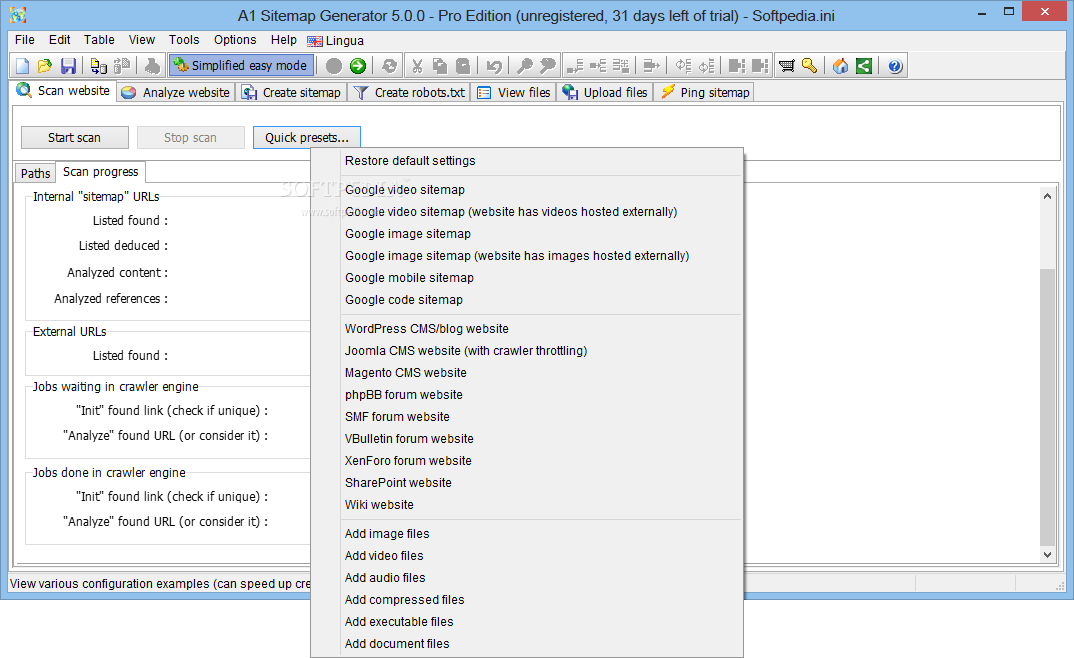This screenshot has width=1074, height=658.
Task: Switch to the Paths tab
Action: [x=36, y=173]
